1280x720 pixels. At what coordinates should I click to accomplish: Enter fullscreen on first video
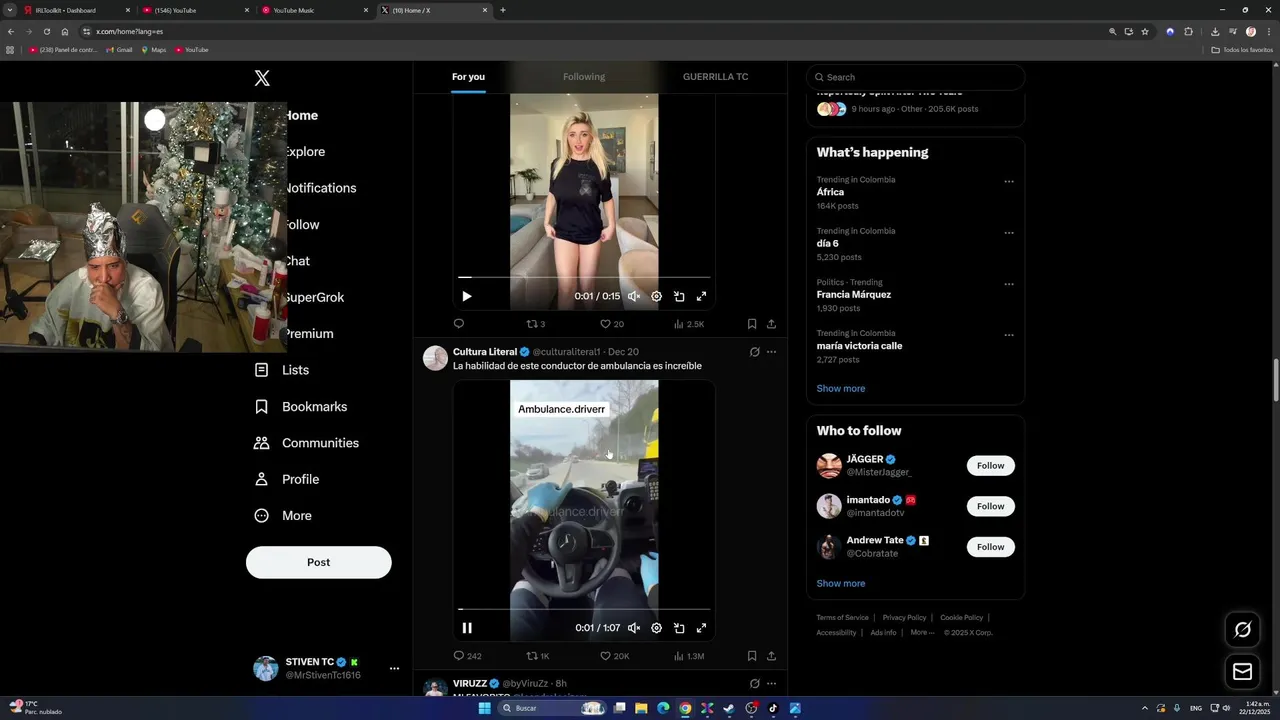point(701,296)
